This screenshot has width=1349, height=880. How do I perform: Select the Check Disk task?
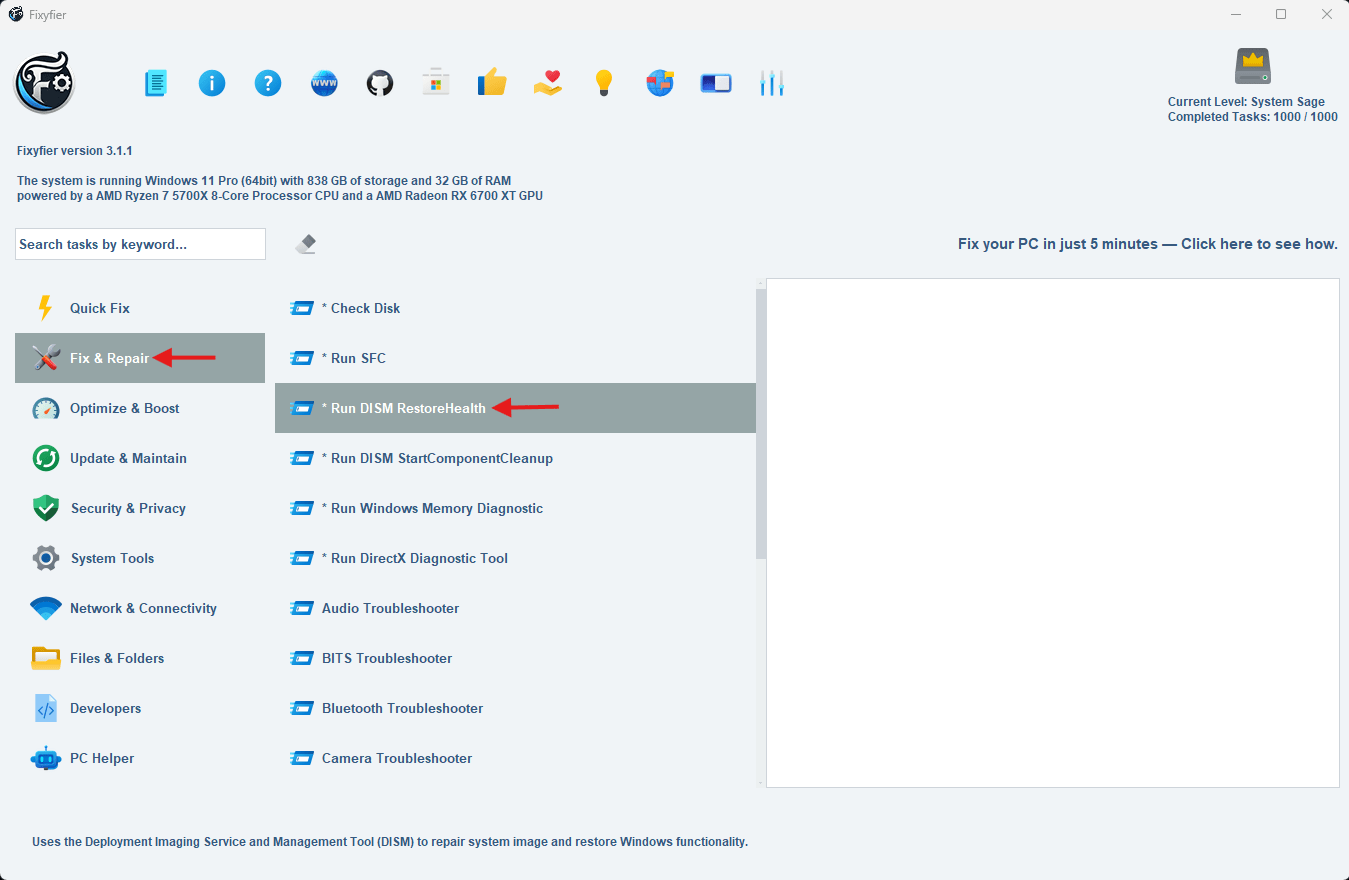515,308
